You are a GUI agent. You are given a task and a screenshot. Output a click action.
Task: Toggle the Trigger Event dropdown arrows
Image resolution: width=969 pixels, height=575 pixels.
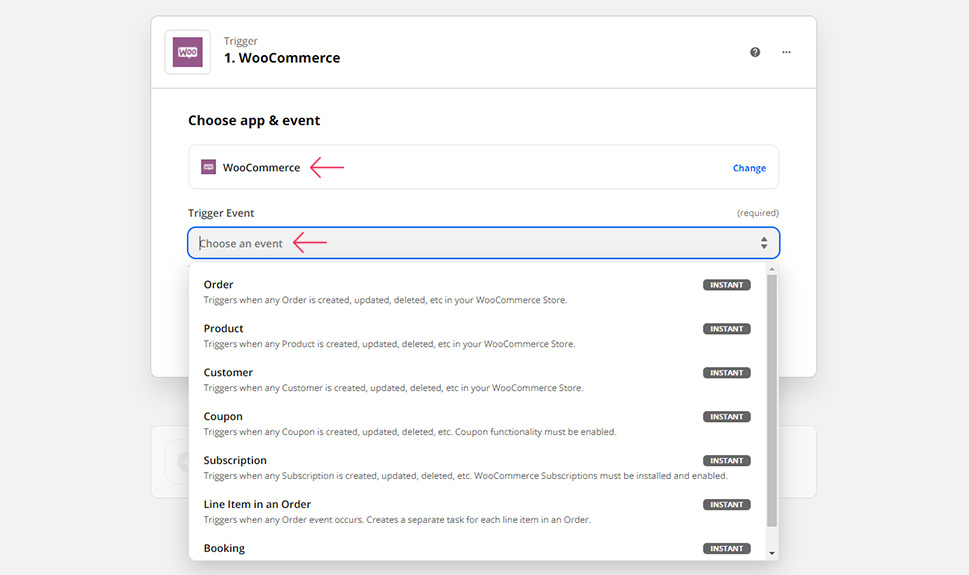click(x=764, y=243)
